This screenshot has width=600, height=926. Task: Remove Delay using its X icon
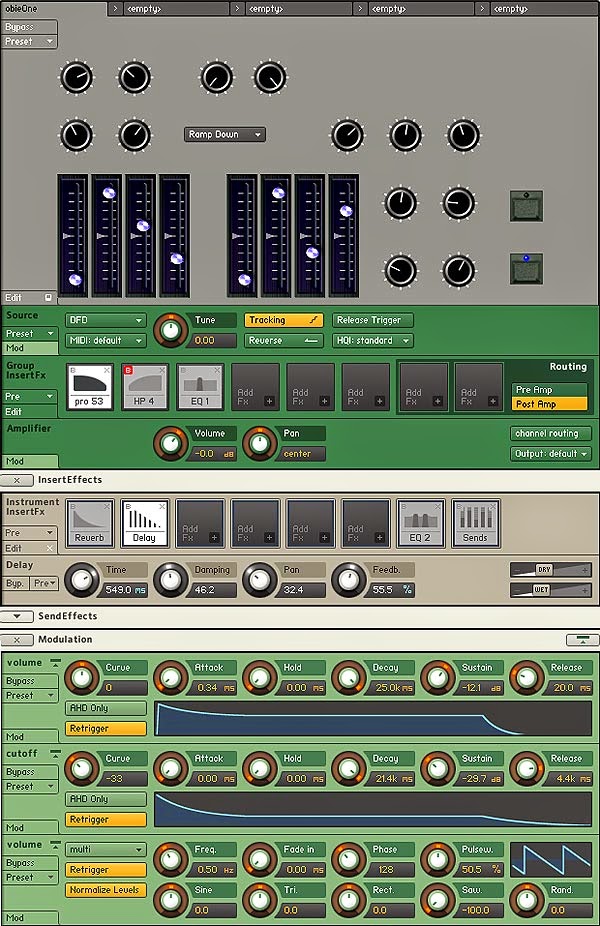click(x=162, y=507)
